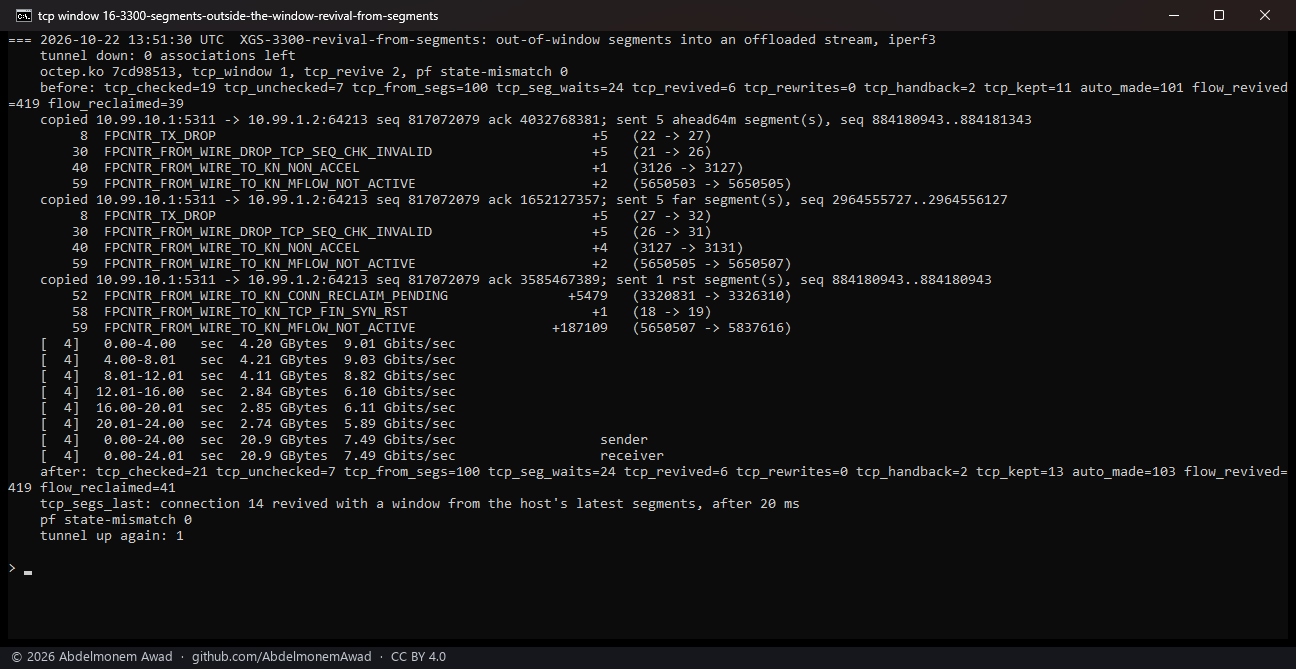This screenshot has height=669, width=1296.
Task: Select iperf3 interval 12.01-16.00 row
Action: click(x=248, y=392)
